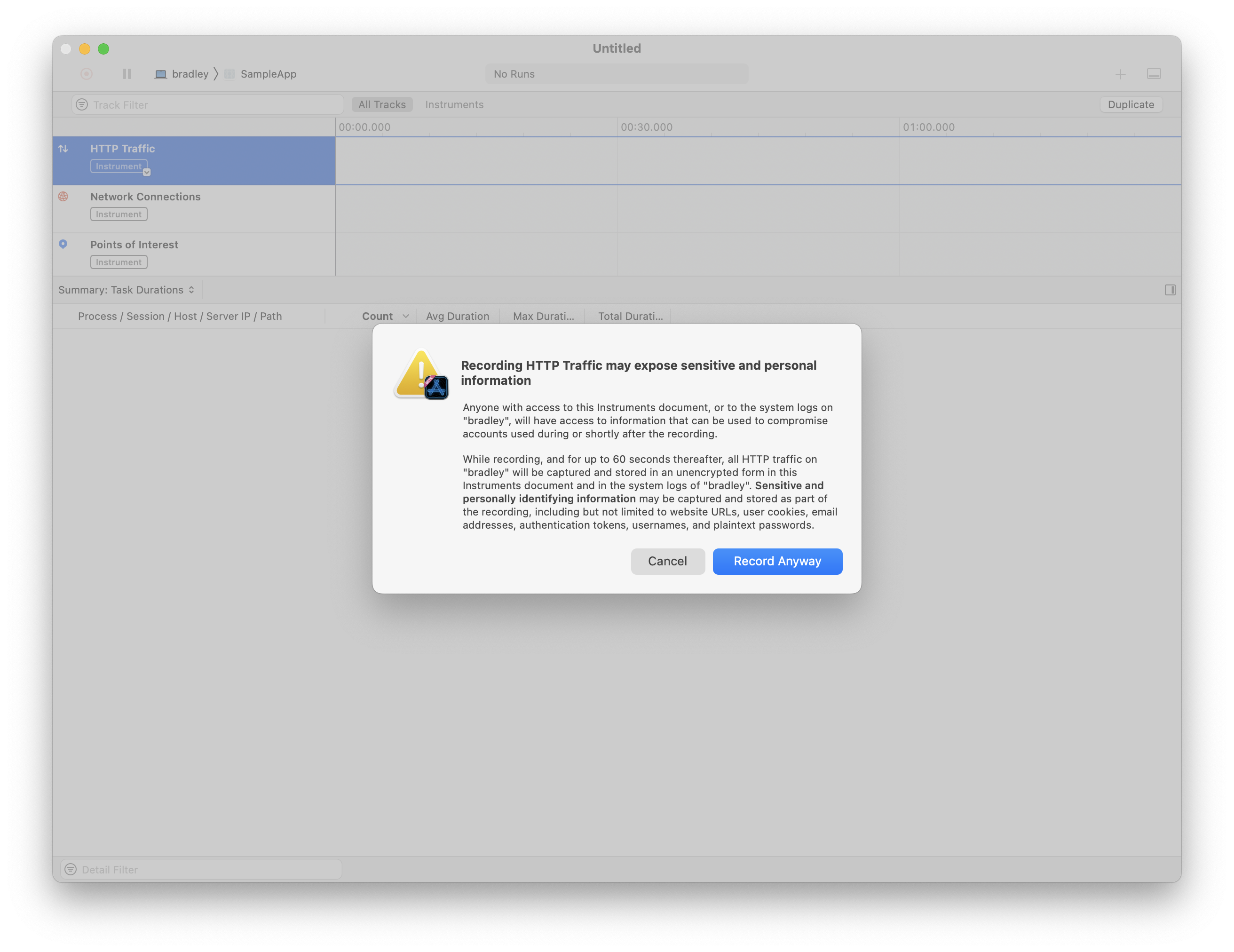Toggle the bottom detail pane icon
Screen dimensions: 1234x952
(x=1154, y=74)
